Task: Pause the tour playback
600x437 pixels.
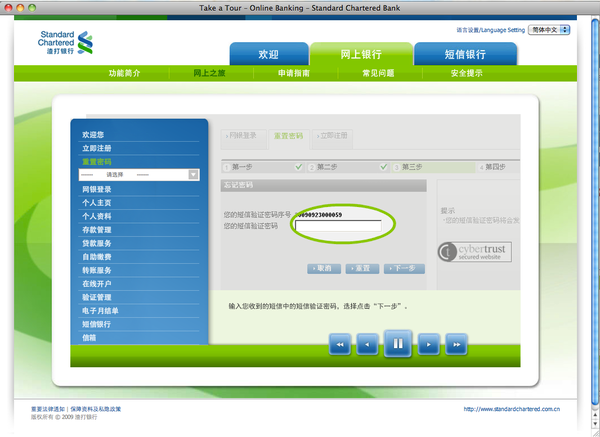Action: (x=398, y=345)
